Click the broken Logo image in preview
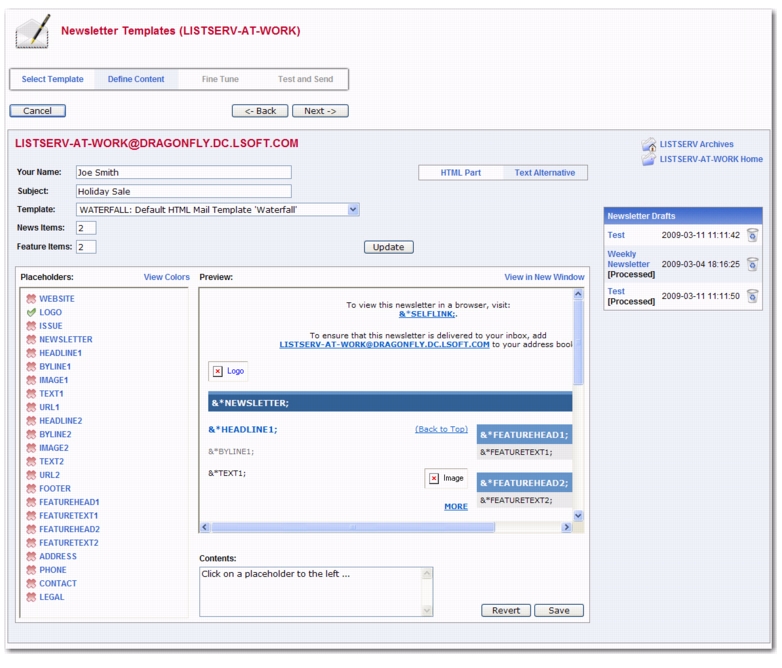 [x=228, y=371]
